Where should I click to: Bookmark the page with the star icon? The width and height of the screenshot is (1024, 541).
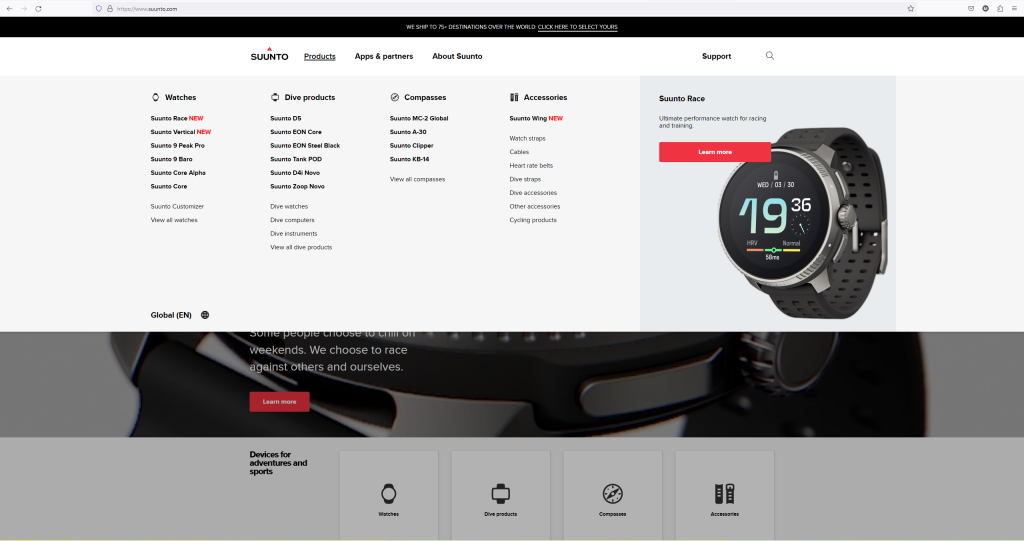click(910, 8)
